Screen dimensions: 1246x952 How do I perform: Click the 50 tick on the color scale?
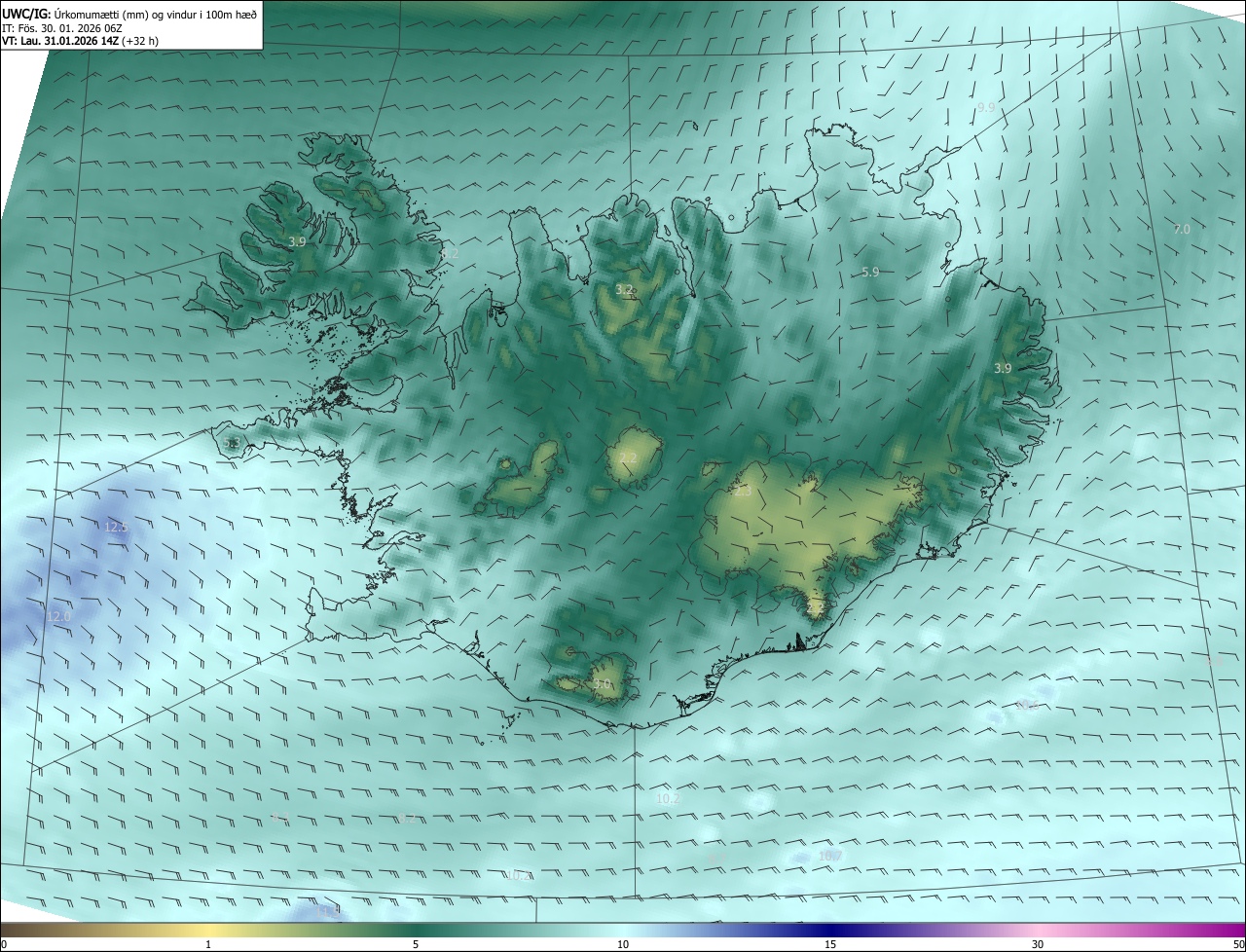pyautogui.click(x=1238, y=945)
